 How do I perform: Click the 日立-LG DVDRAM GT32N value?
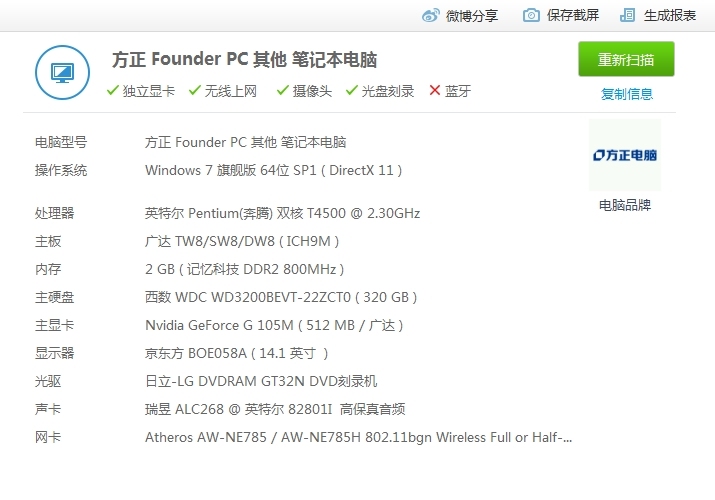(x=261, y=381)
